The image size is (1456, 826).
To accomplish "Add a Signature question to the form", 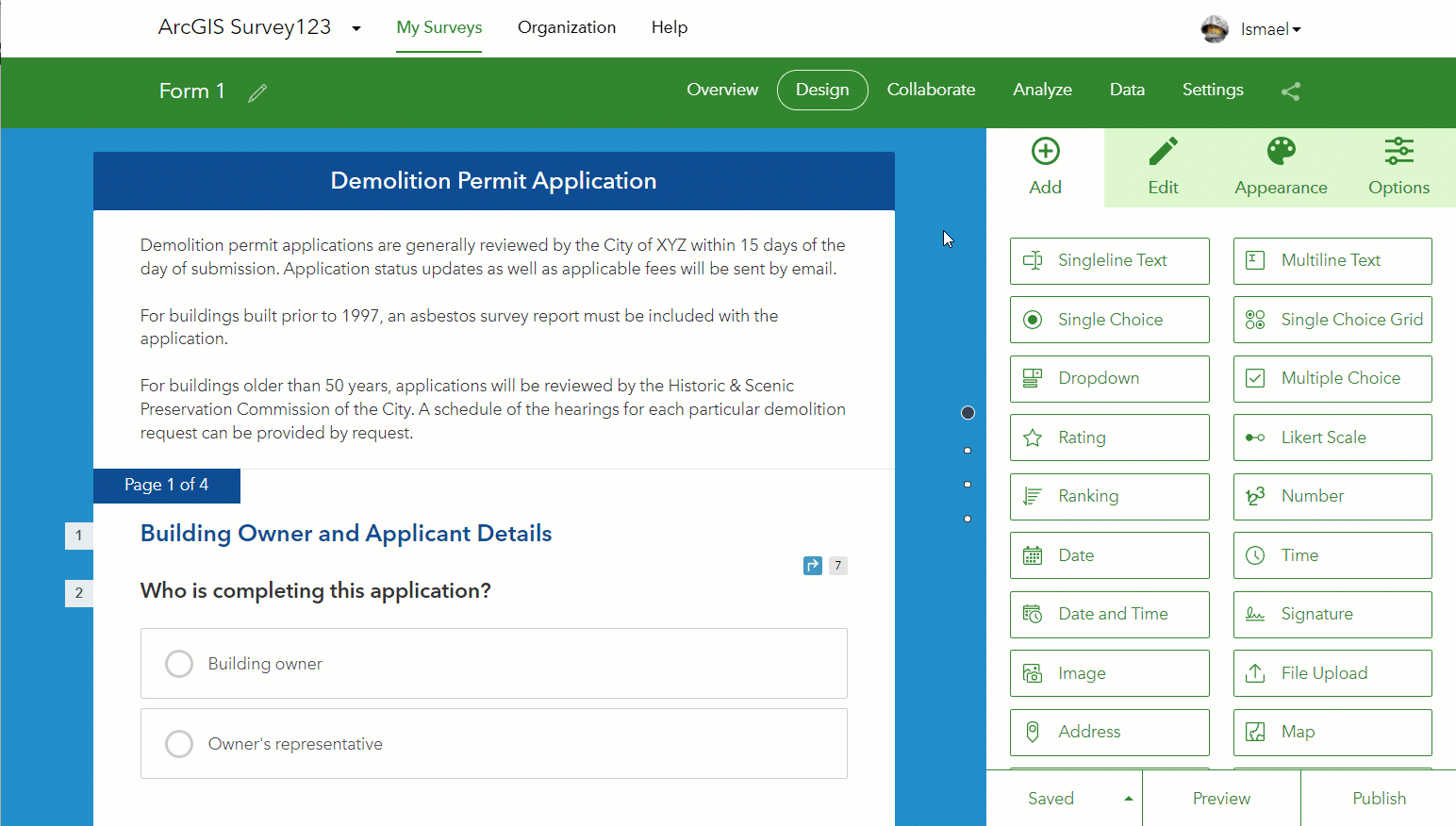I will 1332,614.
